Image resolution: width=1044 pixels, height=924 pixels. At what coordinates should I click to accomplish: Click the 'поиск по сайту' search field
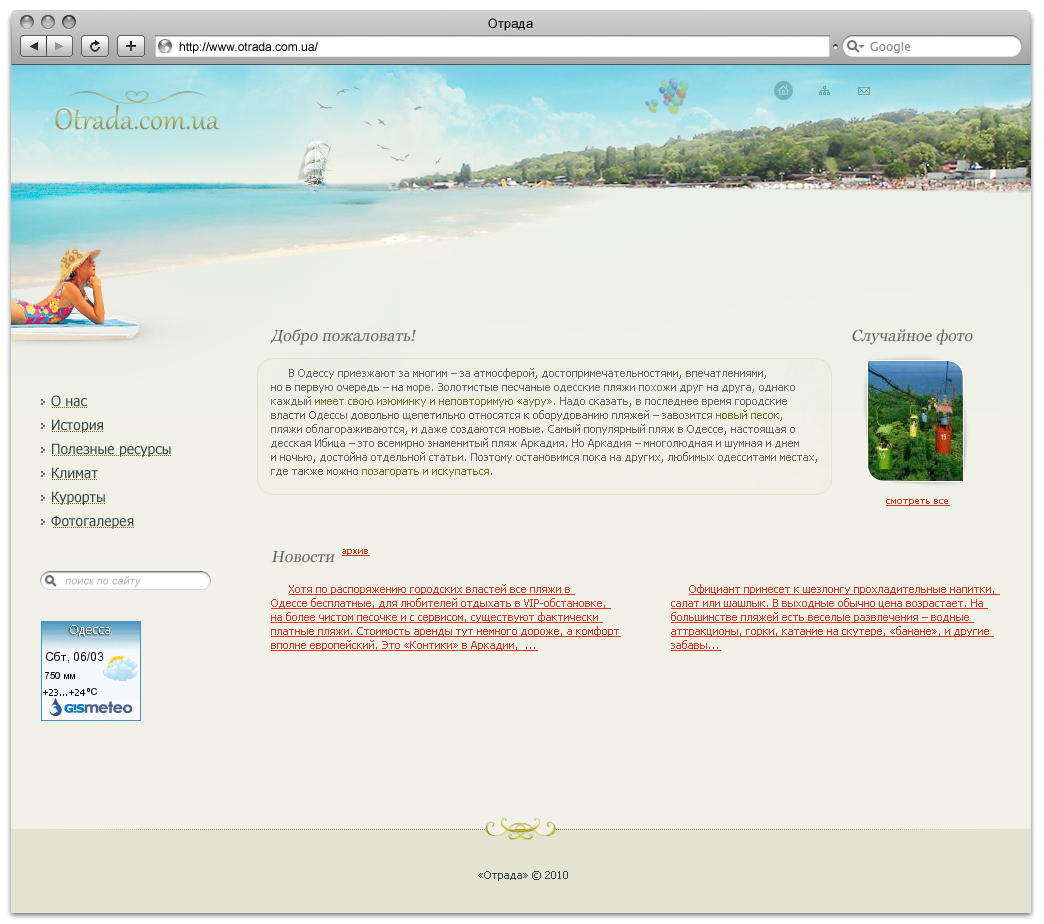point(132,581)
